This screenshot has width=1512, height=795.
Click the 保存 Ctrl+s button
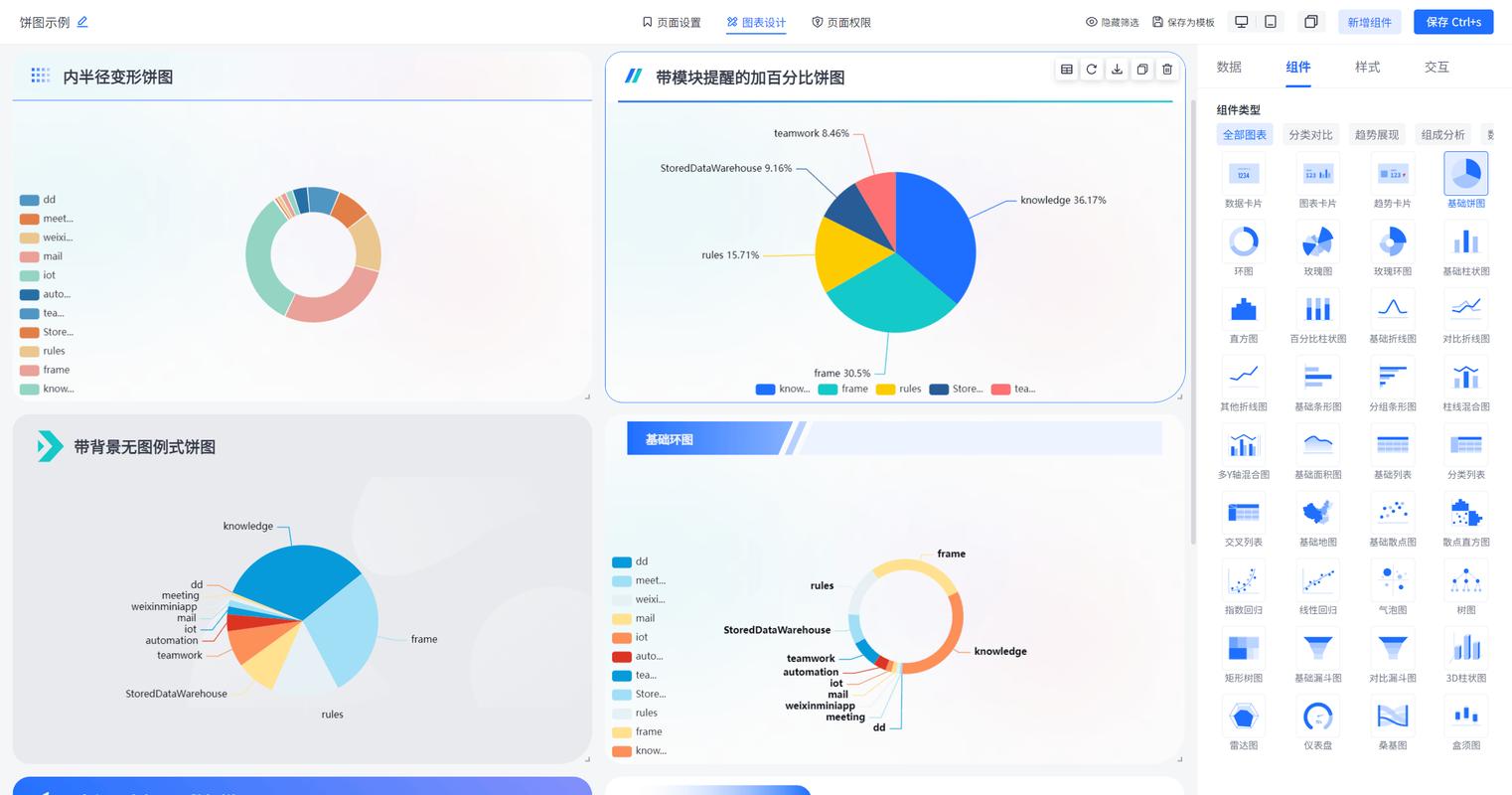coord(1453,21)
